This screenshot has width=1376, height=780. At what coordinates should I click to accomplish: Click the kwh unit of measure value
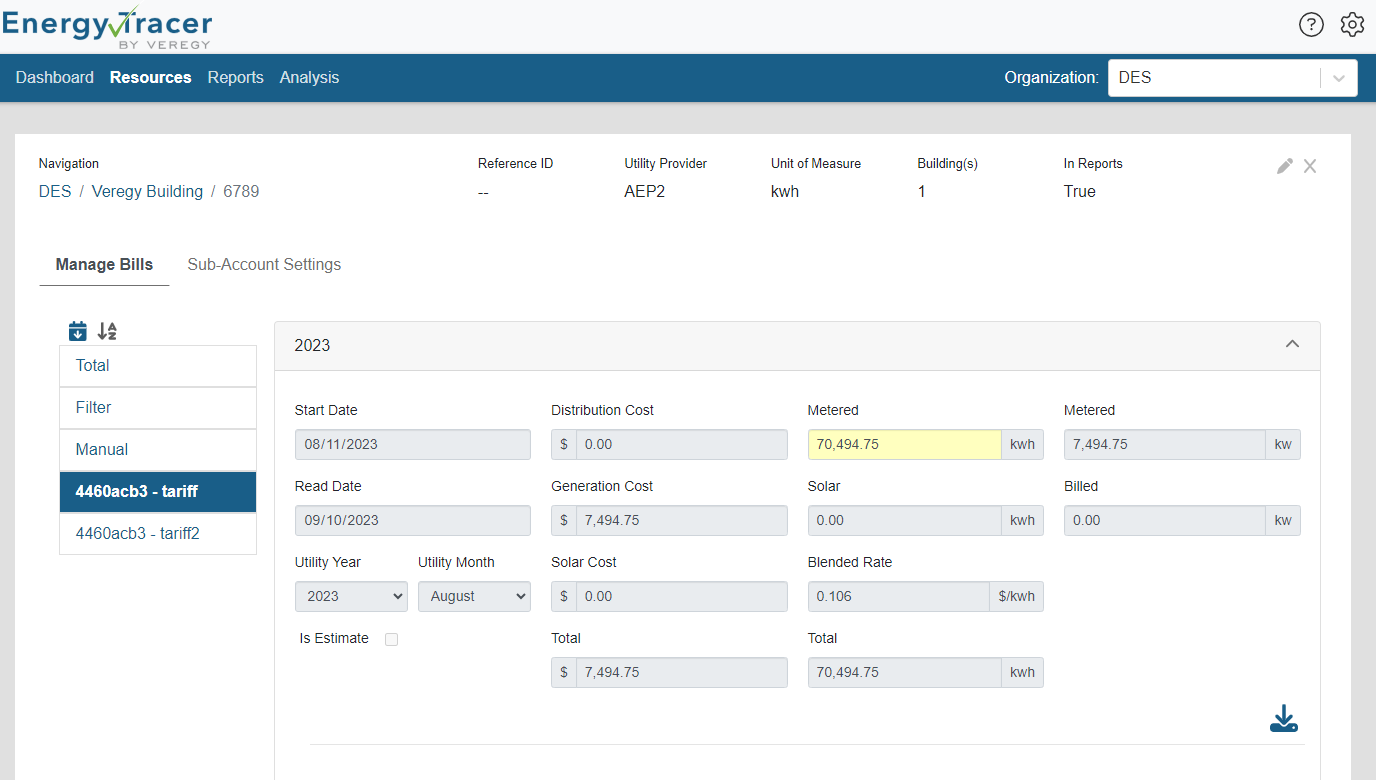coord(785,191)
